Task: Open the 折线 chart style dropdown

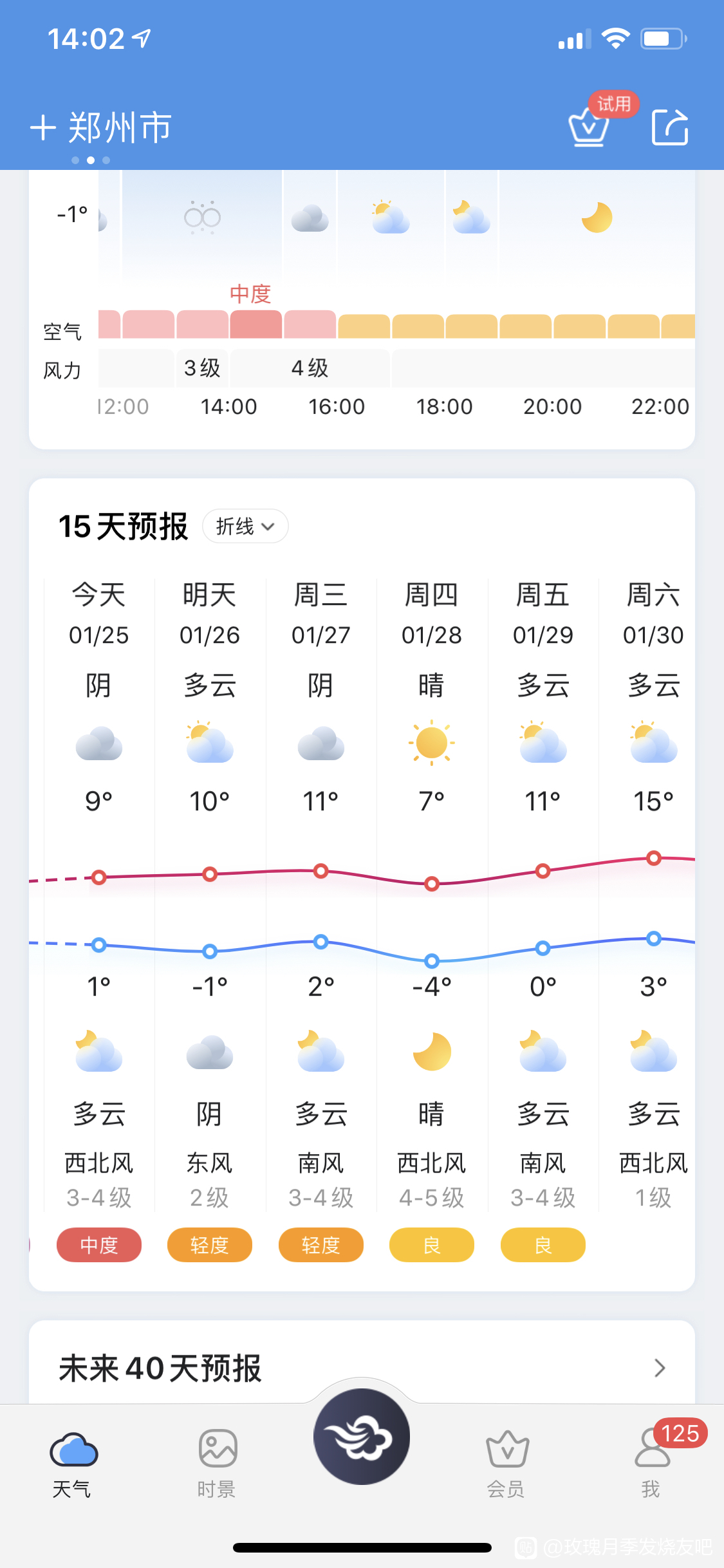Action: [x=245, y=527]
